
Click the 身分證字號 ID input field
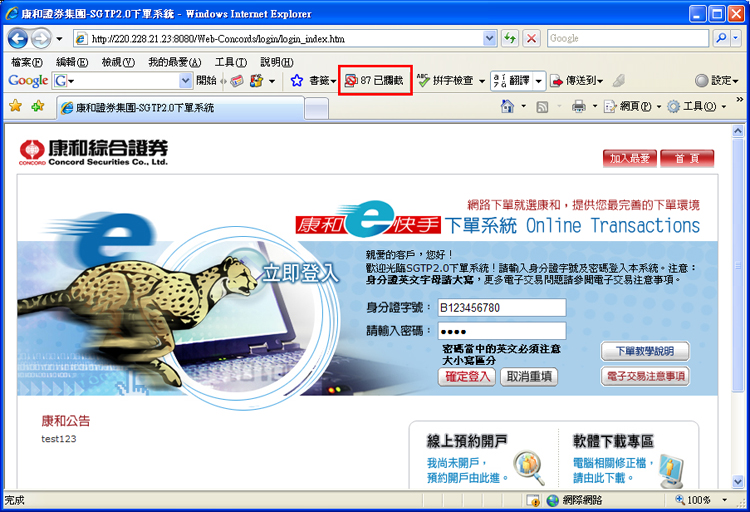click(x=502, y=307)
